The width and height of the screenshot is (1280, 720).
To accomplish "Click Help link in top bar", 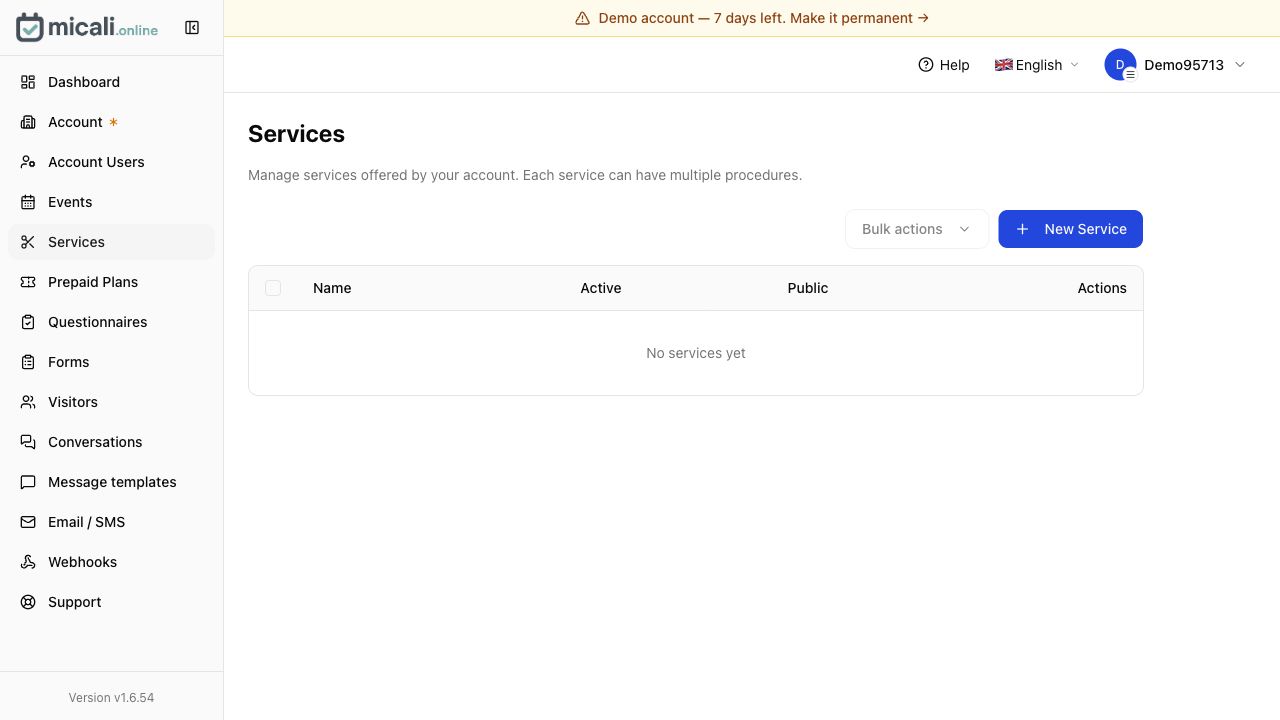I will tap(944, 64).
